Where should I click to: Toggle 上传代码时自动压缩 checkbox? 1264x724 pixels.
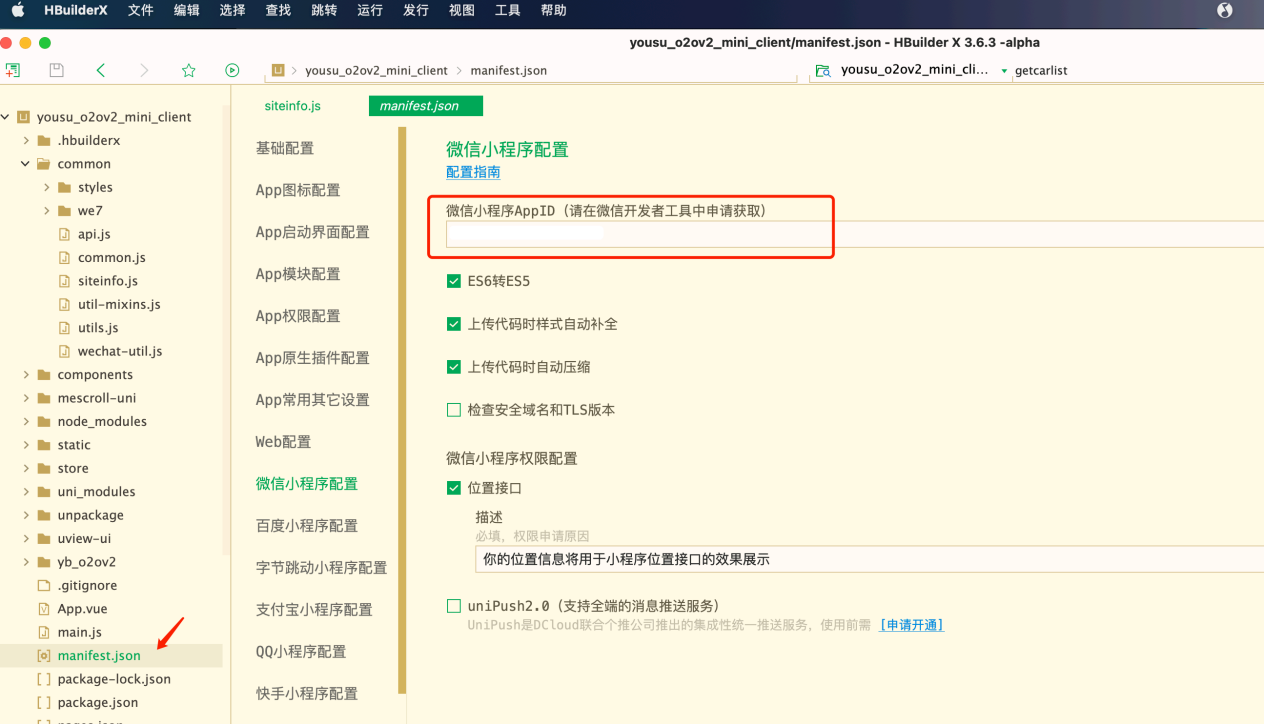point(454,367)
